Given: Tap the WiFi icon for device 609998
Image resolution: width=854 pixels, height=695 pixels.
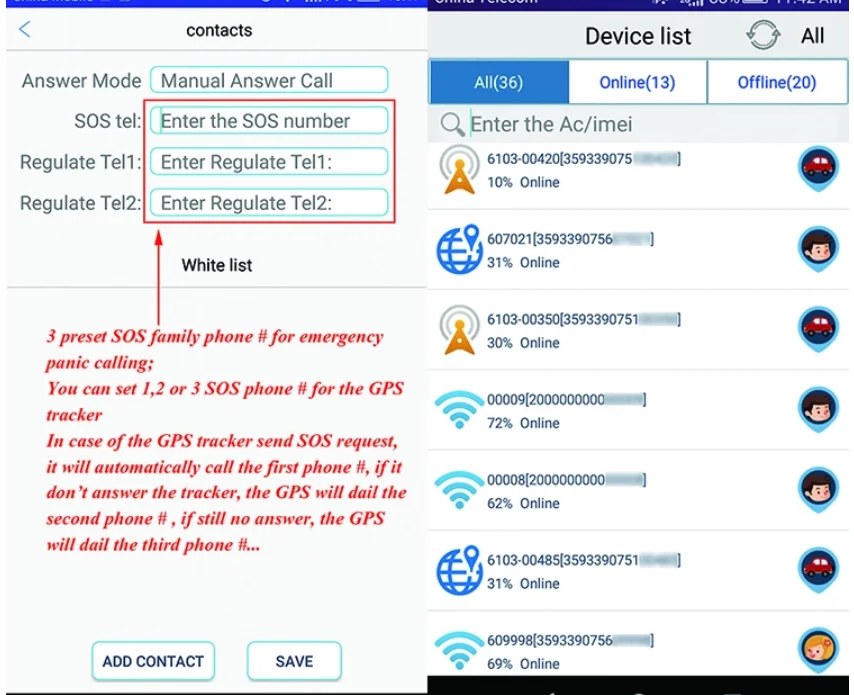Looking at the screenshot, I should click(459, 650).
